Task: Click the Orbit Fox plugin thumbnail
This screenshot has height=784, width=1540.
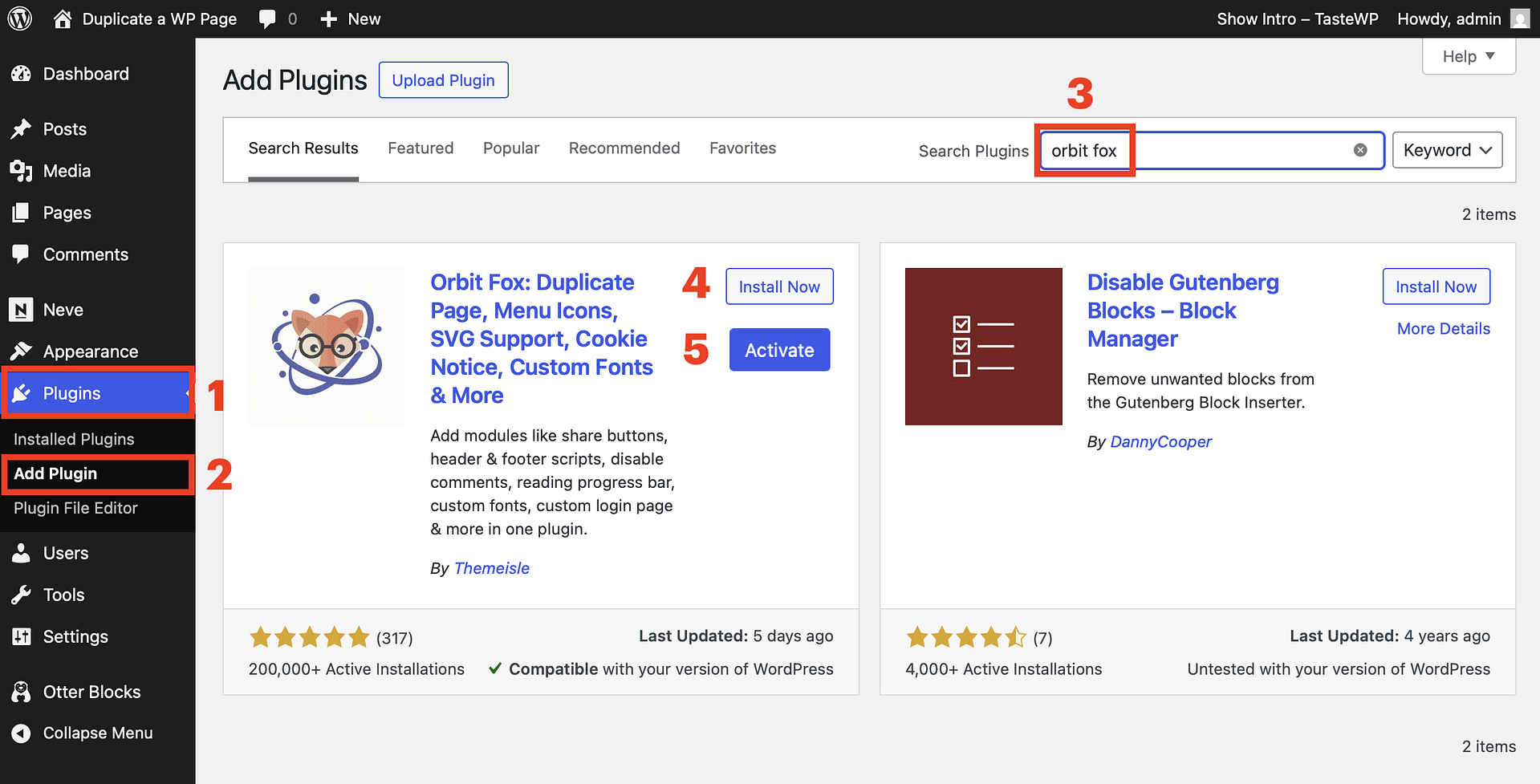Action: click(x=327, y=346)
